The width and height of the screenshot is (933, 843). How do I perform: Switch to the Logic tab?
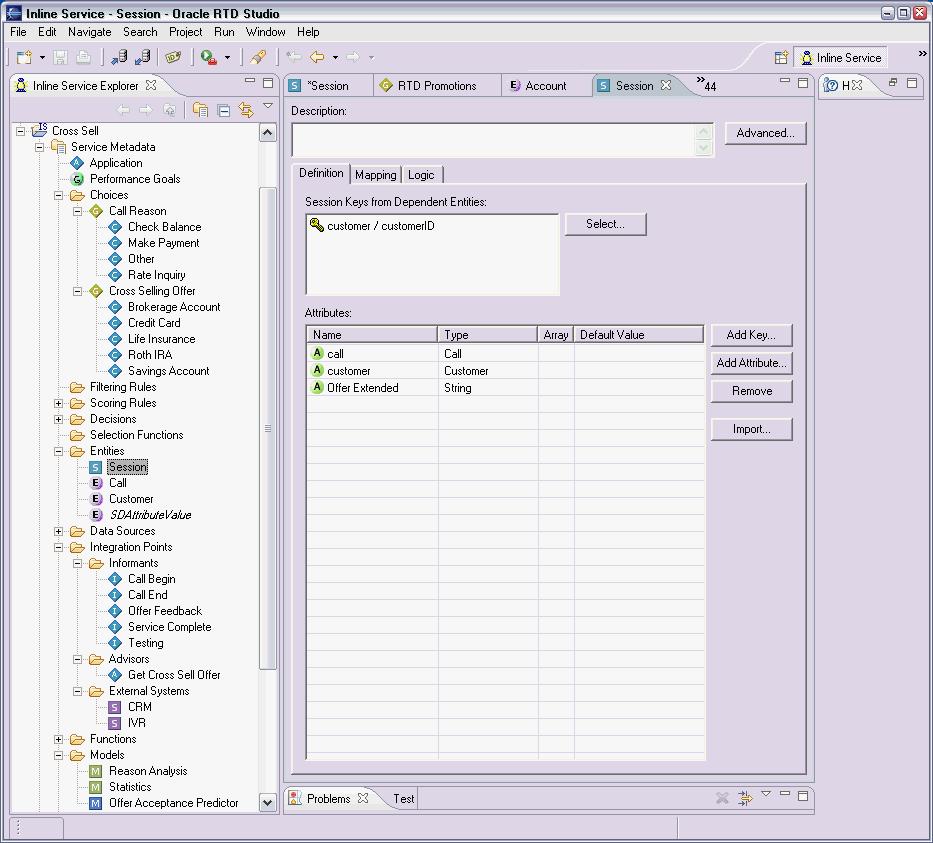(x=421, y=175)
